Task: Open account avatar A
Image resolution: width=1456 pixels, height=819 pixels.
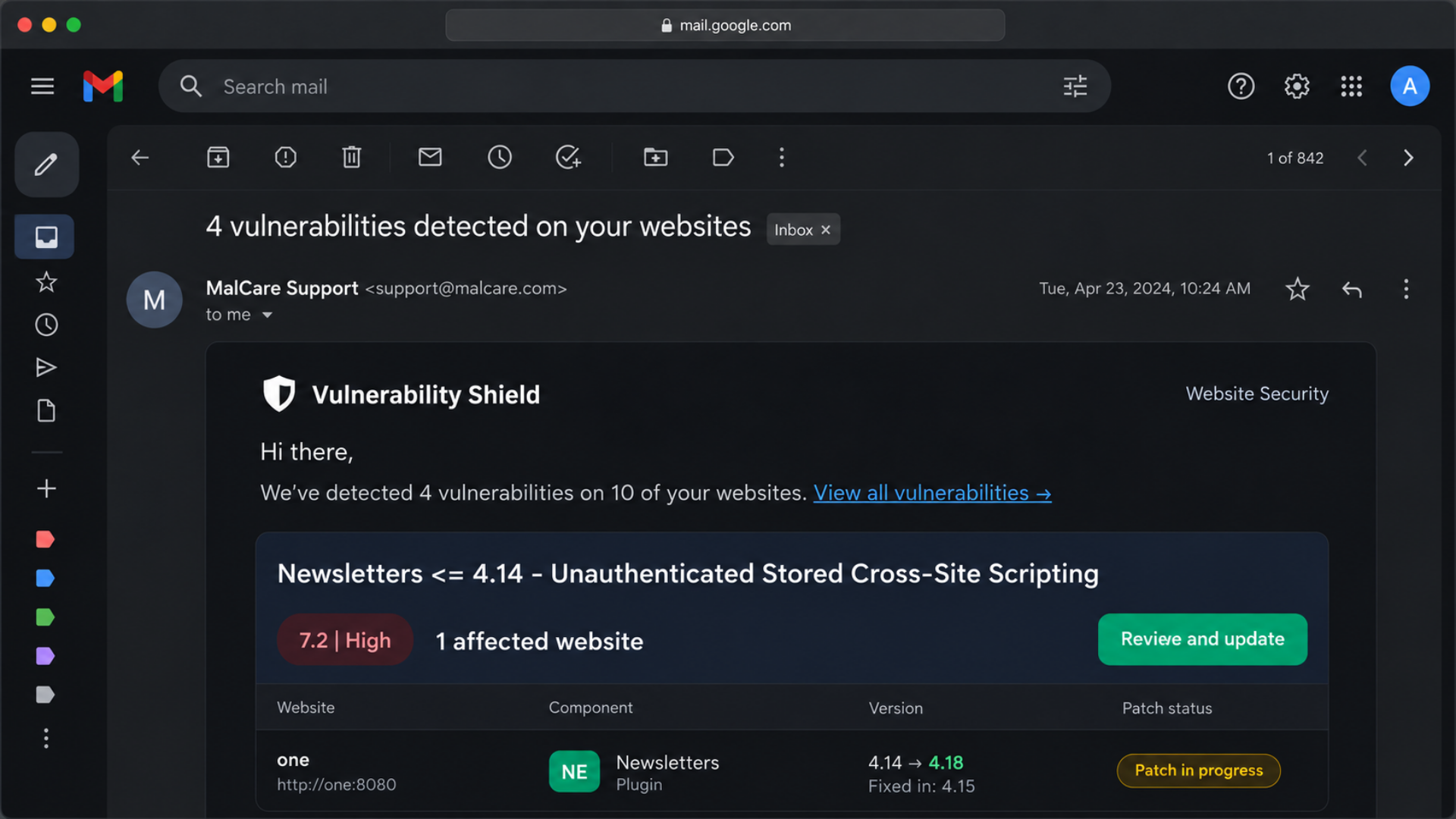Action: pos(1410,86)
